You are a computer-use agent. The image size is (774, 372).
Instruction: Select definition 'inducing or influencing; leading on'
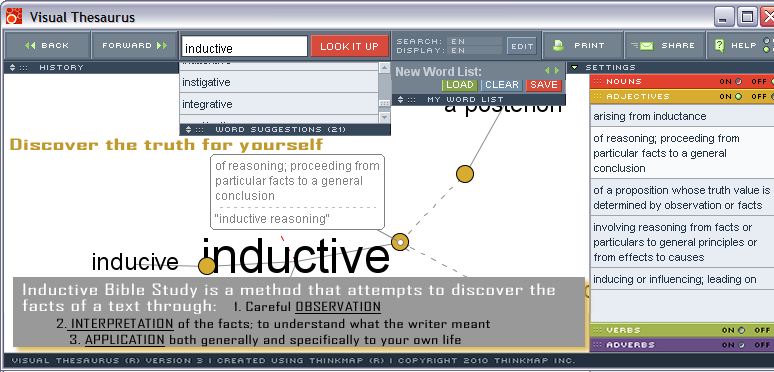tap(682, 279)
